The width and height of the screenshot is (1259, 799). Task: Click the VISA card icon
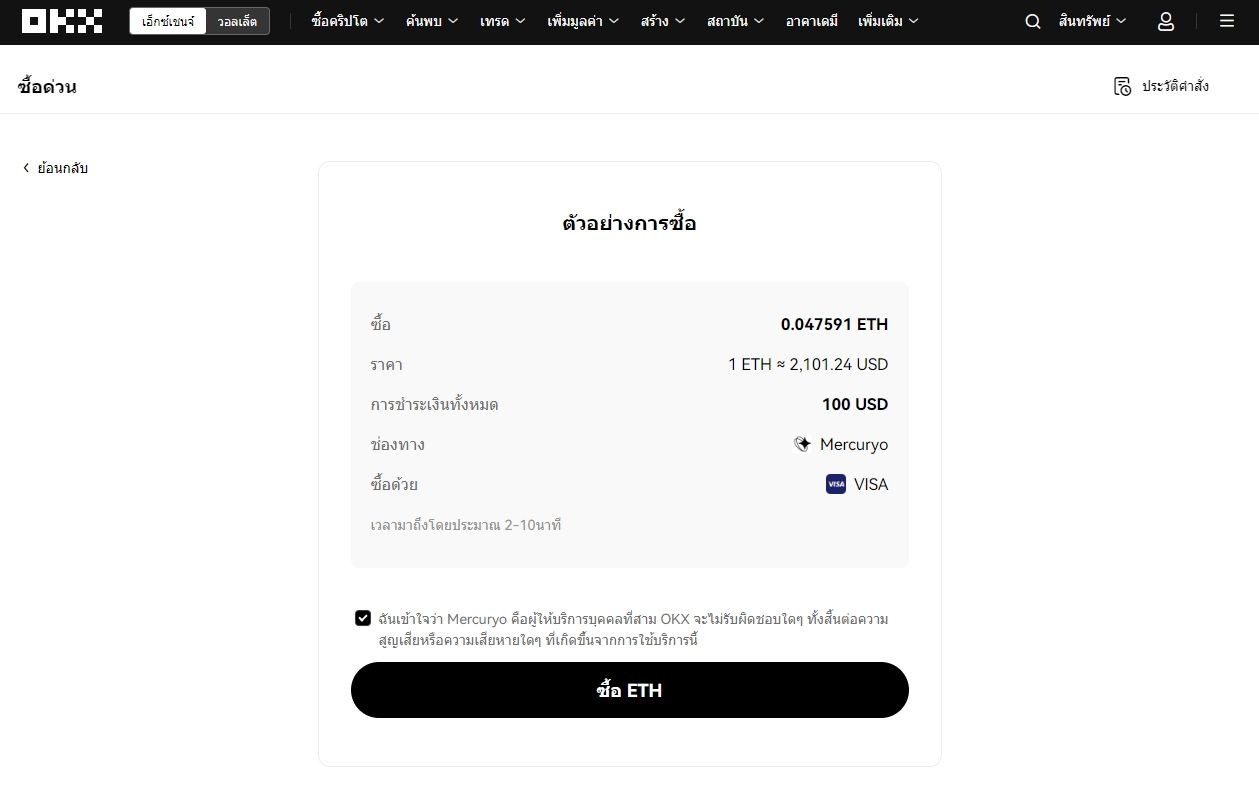point(836,484)
